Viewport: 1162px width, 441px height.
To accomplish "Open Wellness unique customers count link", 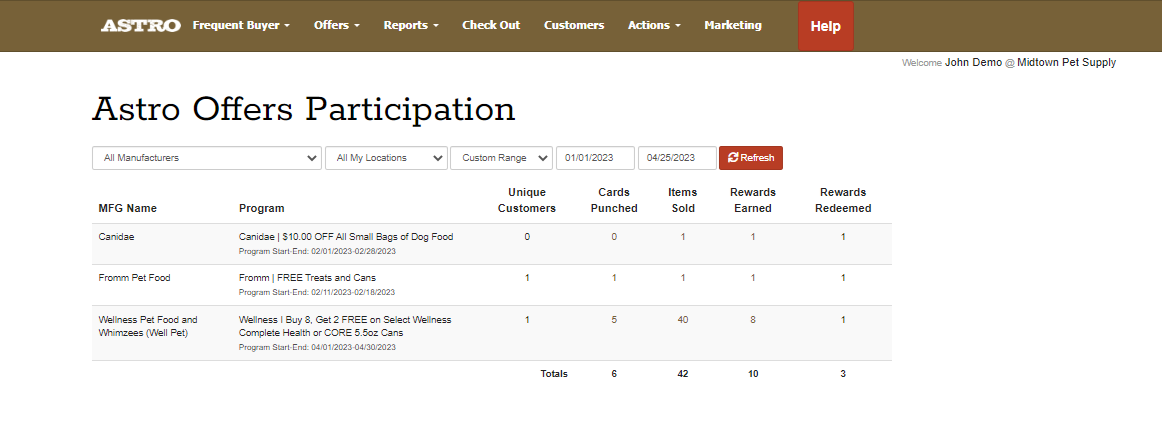I will pos(527,320).
